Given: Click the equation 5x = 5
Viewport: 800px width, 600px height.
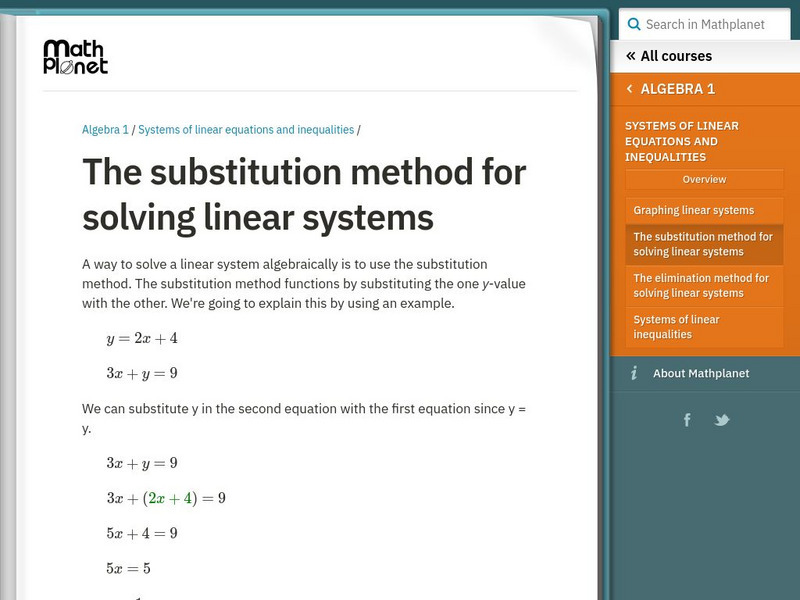Looking at the screenshot, I should coord(128,568).
